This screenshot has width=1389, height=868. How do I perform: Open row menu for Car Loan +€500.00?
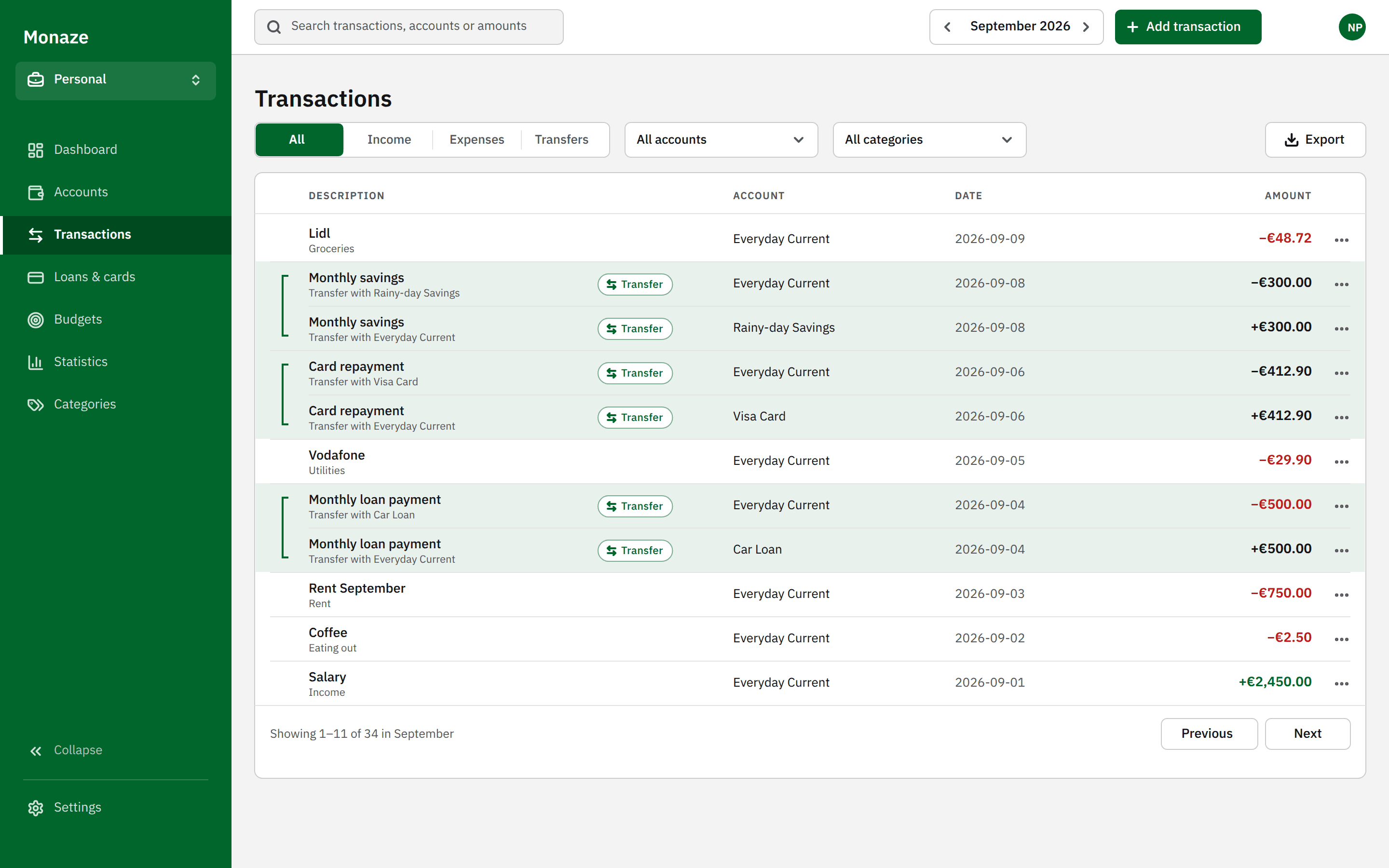coord(1341,551)
